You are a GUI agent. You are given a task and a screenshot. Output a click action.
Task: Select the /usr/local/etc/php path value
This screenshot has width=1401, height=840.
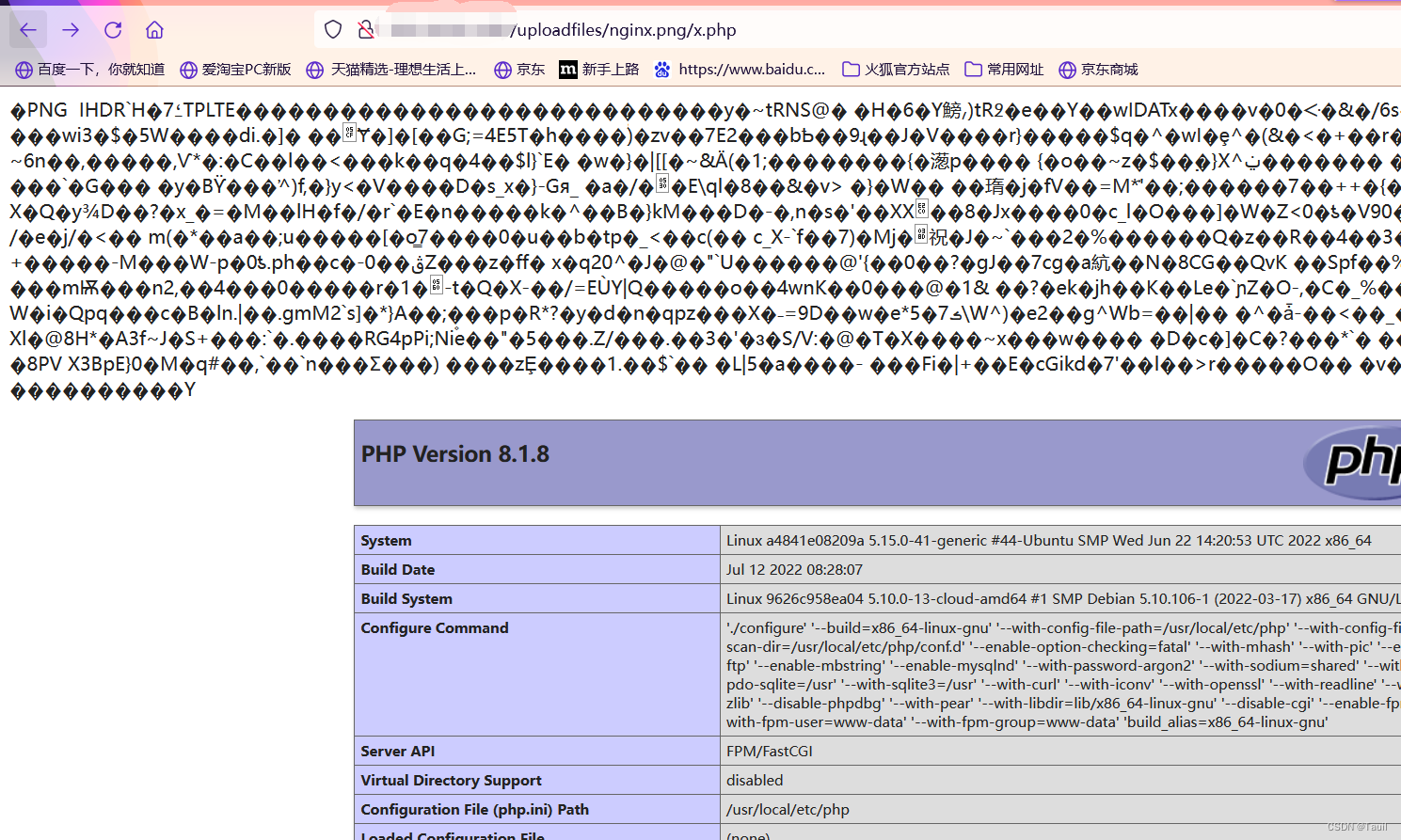pyautogui.click(x=788, y=810)
